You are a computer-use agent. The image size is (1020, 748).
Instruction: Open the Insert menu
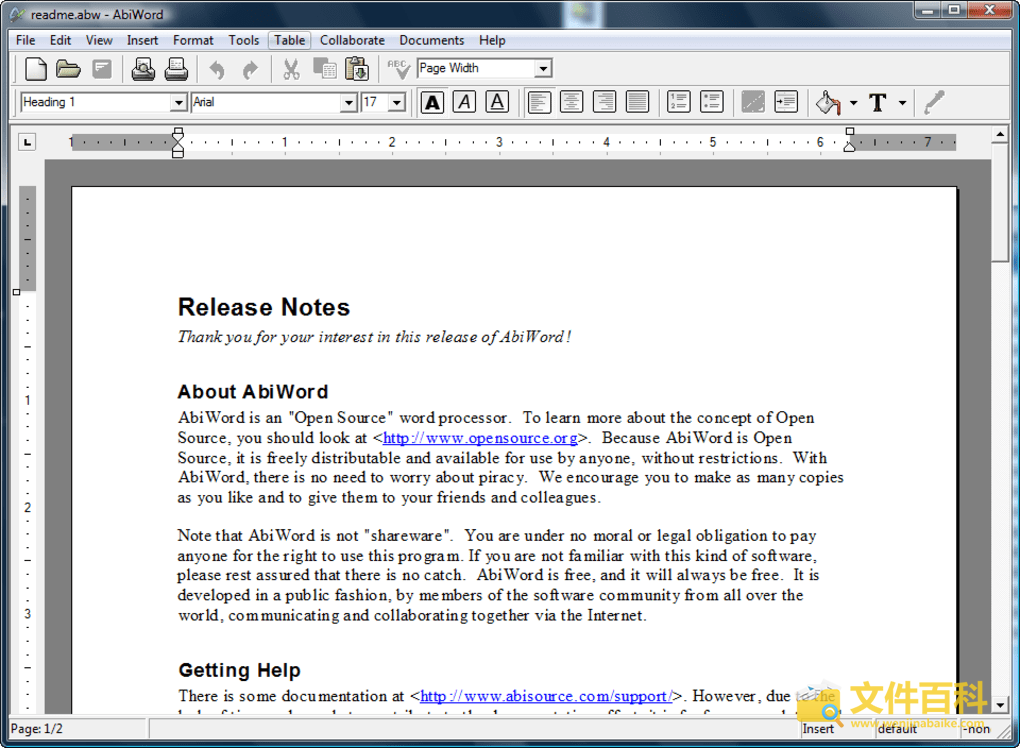142,40
